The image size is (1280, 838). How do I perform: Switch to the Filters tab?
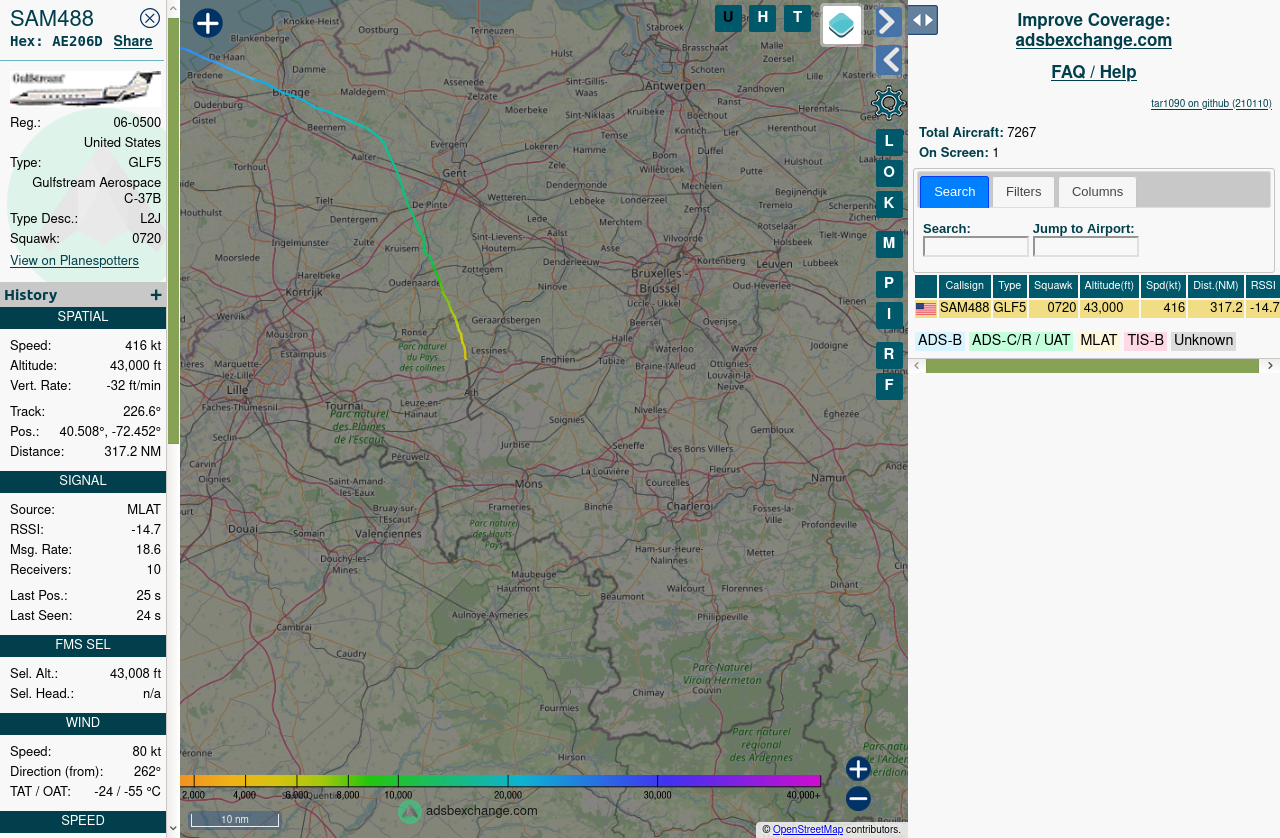(1023, 192)
